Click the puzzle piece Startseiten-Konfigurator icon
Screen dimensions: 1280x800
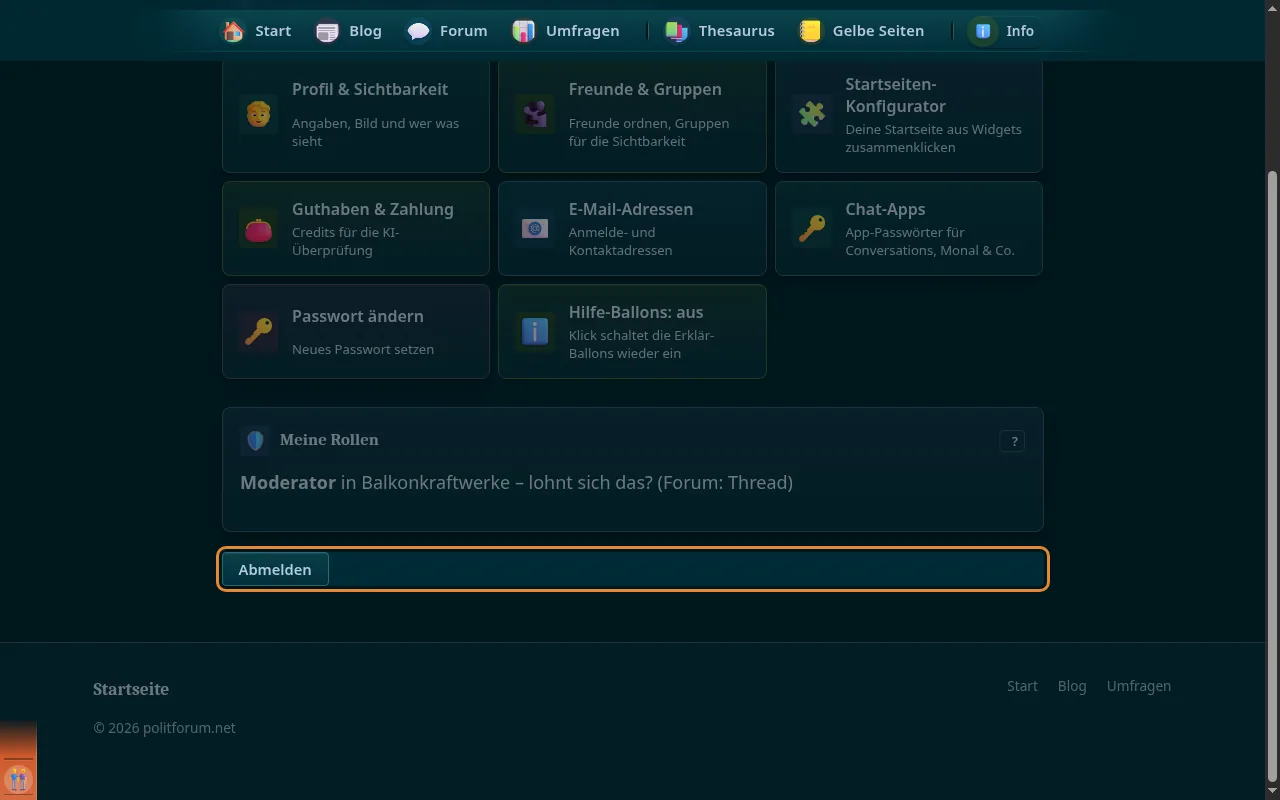812,114
